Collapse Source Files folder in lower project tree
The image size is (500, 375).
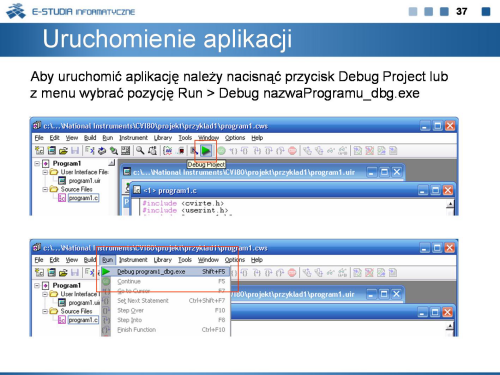[x=45, y=311]
